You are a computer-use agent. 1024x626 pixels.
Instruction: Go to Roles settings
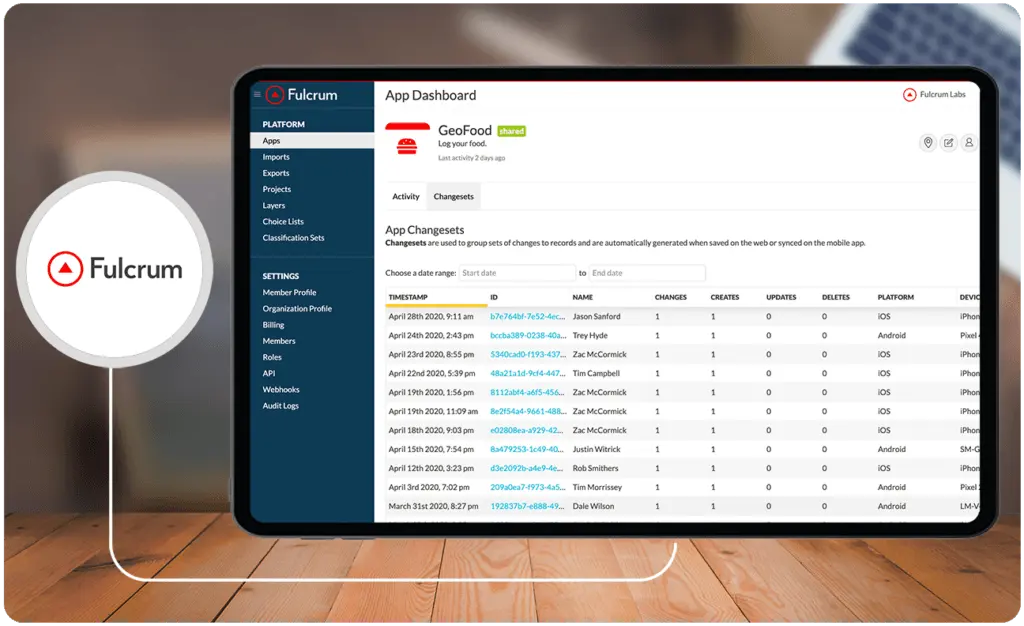pyautogui.click(x=272, y=358)
